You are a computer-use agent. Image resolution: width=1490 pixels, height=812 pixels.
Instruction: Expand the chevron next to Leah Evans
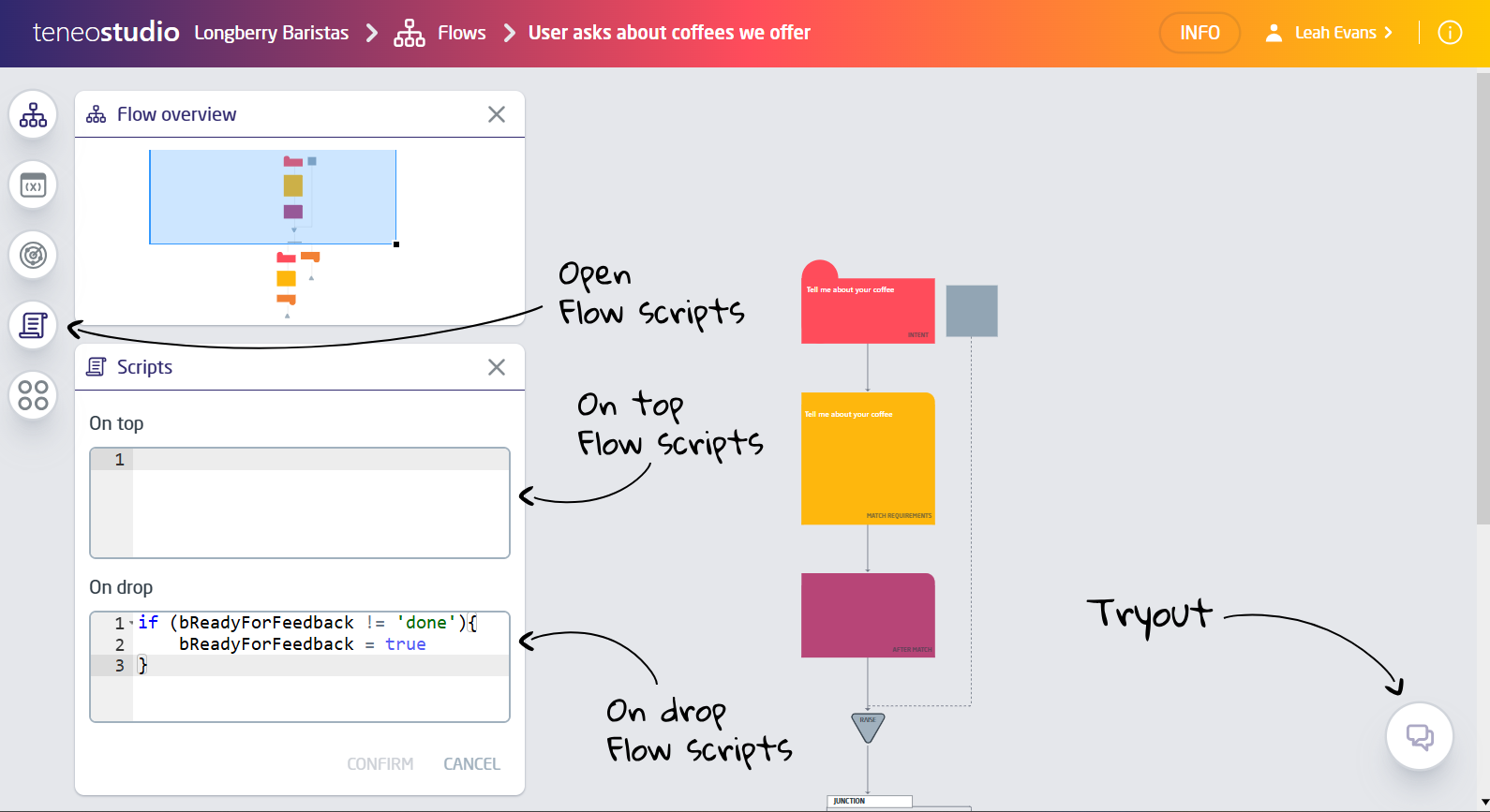1388,32
